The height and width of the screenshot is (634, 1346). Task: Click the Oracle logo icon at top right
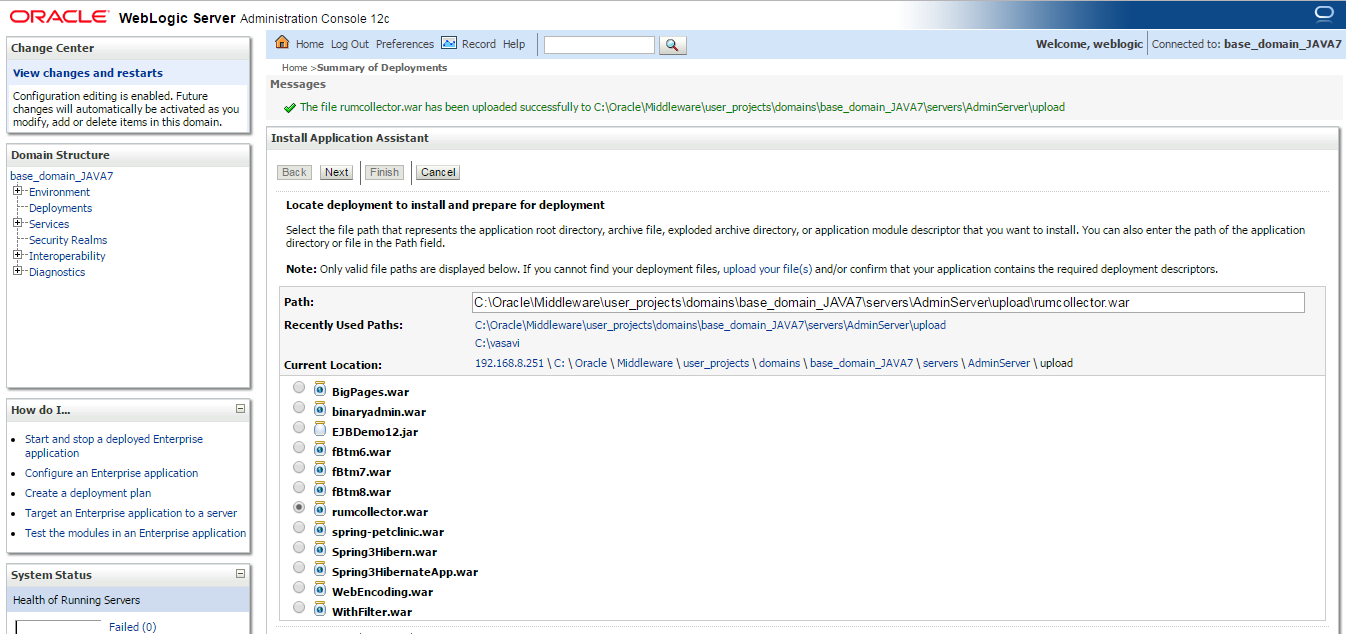coord(1325,13)
